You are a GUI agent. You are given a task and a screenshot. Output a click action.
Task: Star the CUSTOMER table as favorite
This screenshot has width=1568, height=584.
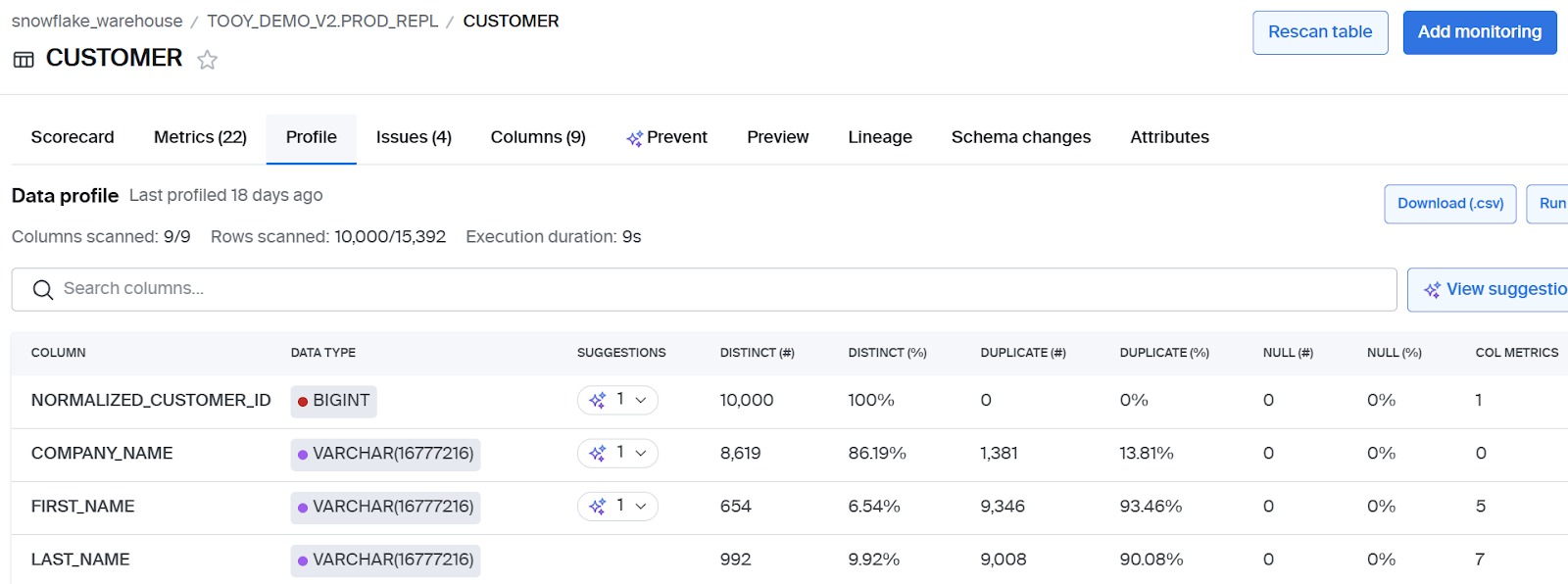207,60
